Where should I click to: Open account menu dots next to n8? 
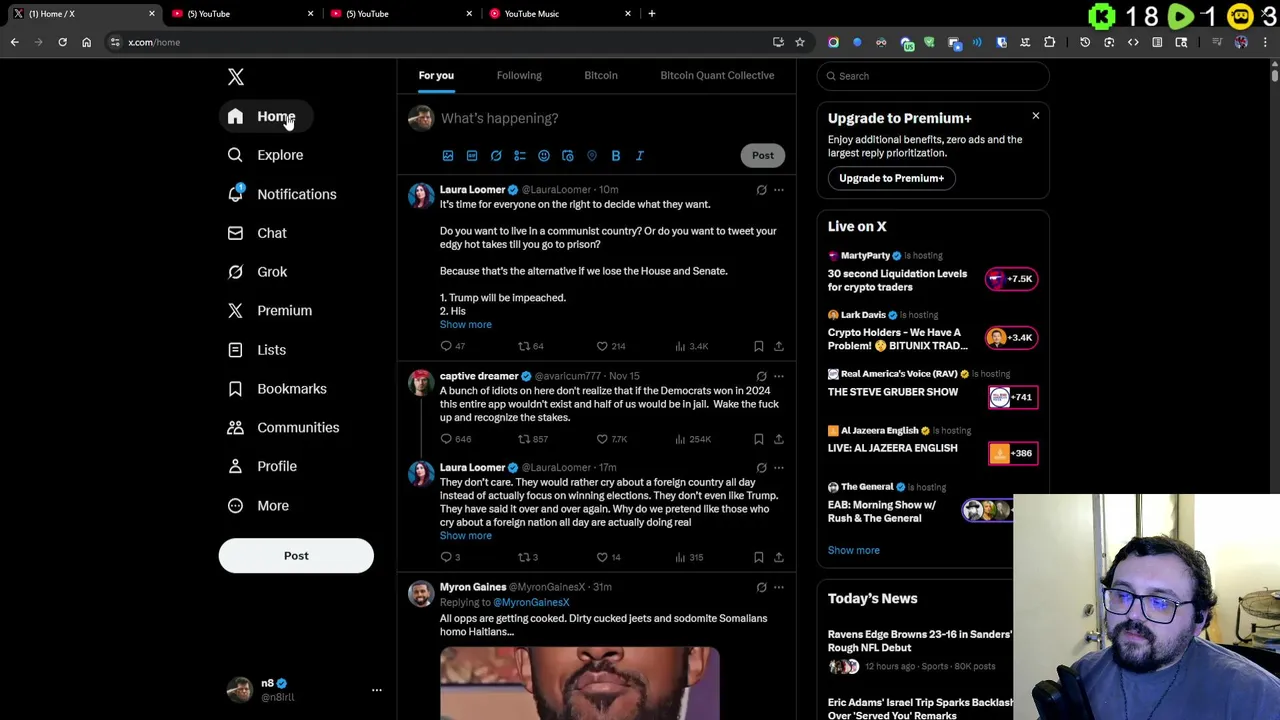(377, 690)
